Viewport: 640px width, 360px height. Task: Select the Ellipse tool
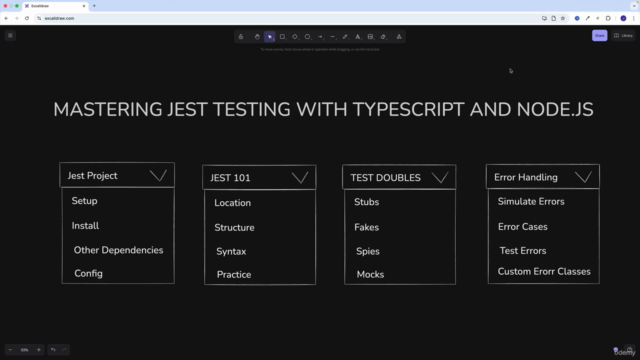[x=307, y=37]
